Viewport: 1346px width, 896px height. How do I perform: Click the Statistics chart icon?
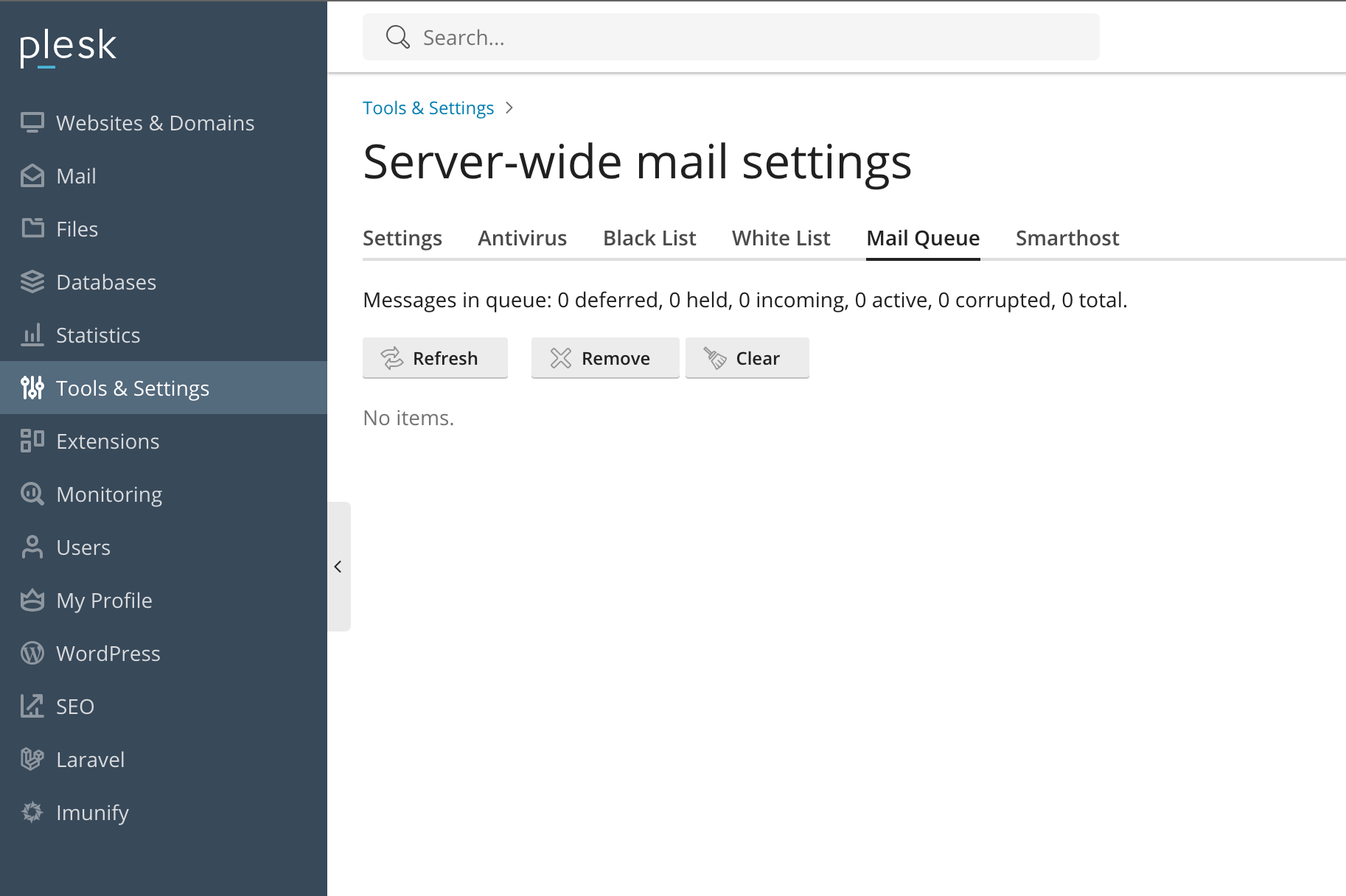(32, 335)
